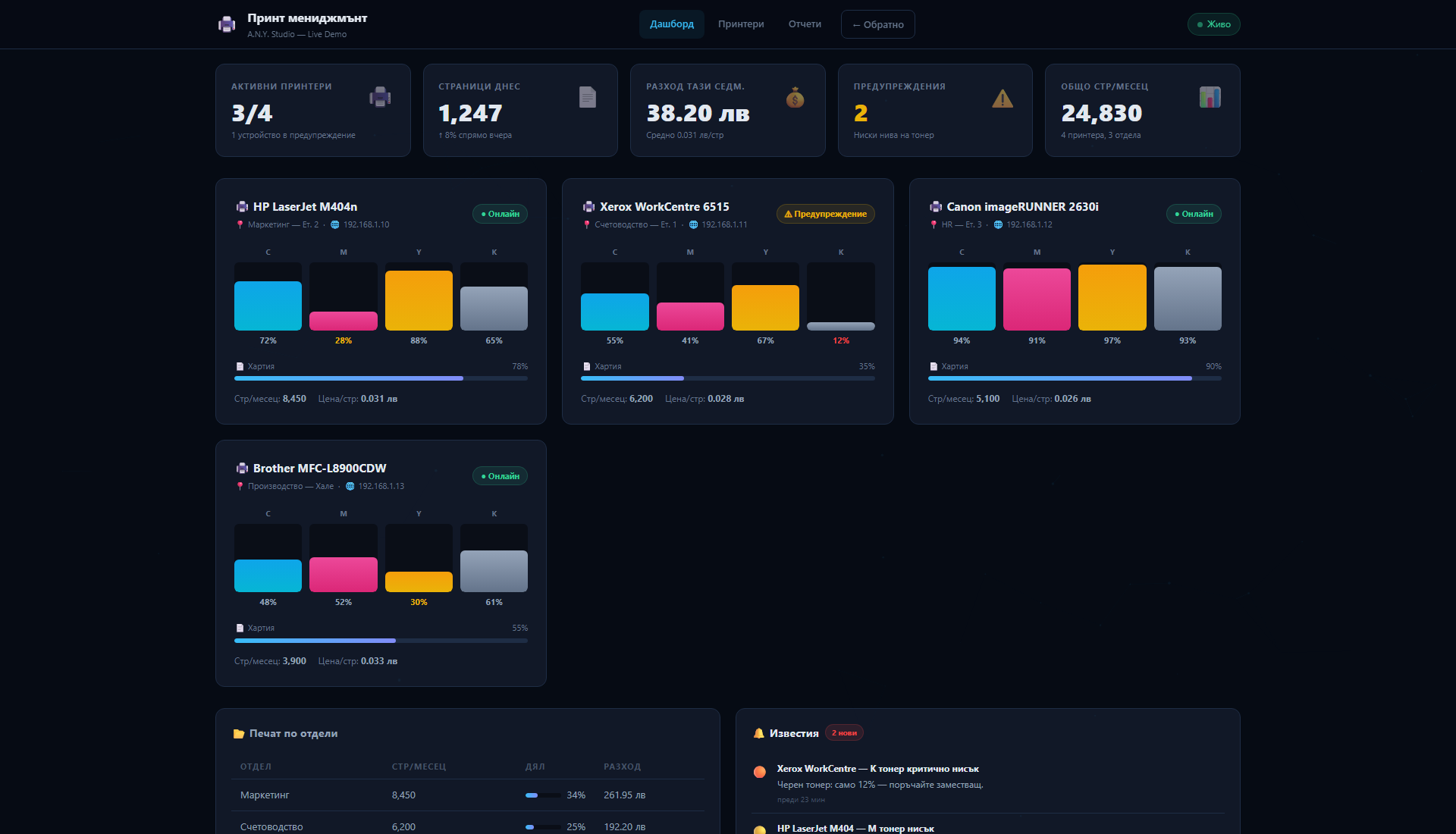The width and height of the screenshot is (1456, 834).
Task: Click the bell icon next to Известия
Action: 758,733
